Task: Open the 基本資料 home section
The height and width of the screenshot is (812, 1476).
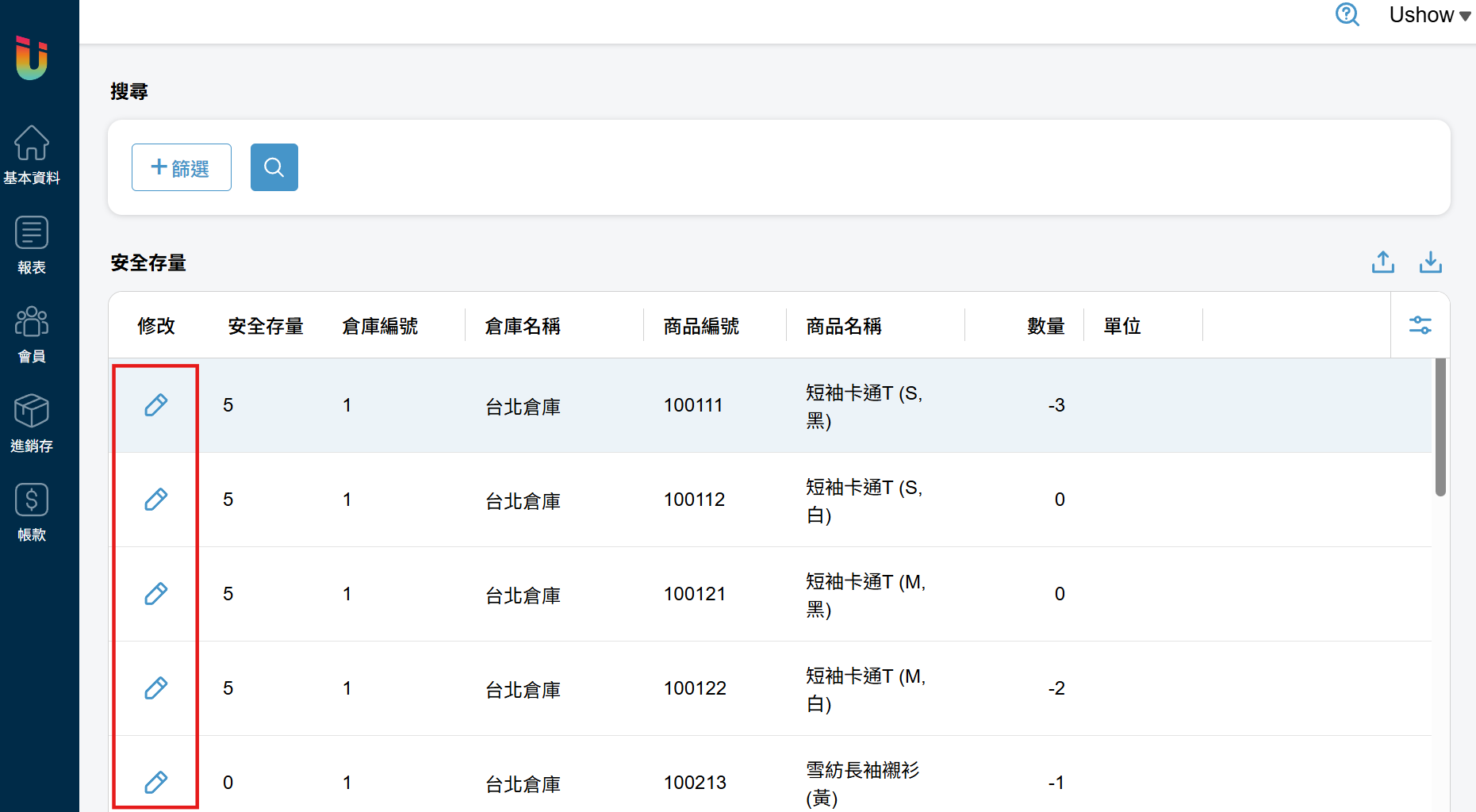Action: pos(32,155)
